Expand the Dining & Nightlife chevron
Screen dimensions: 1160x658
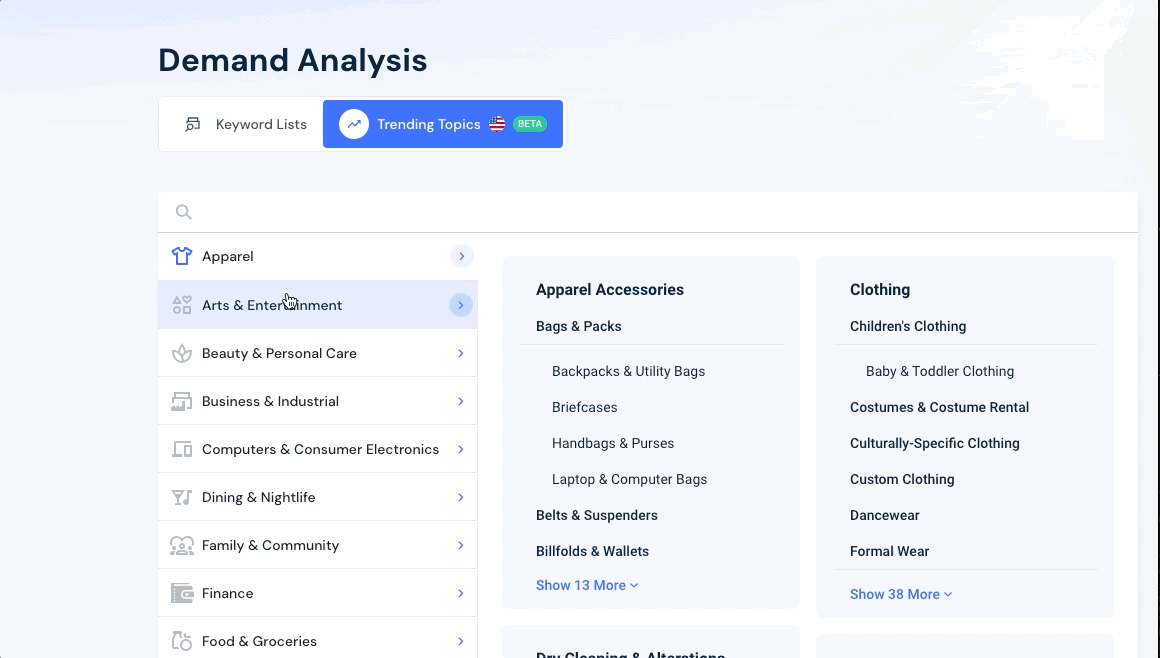461,497
